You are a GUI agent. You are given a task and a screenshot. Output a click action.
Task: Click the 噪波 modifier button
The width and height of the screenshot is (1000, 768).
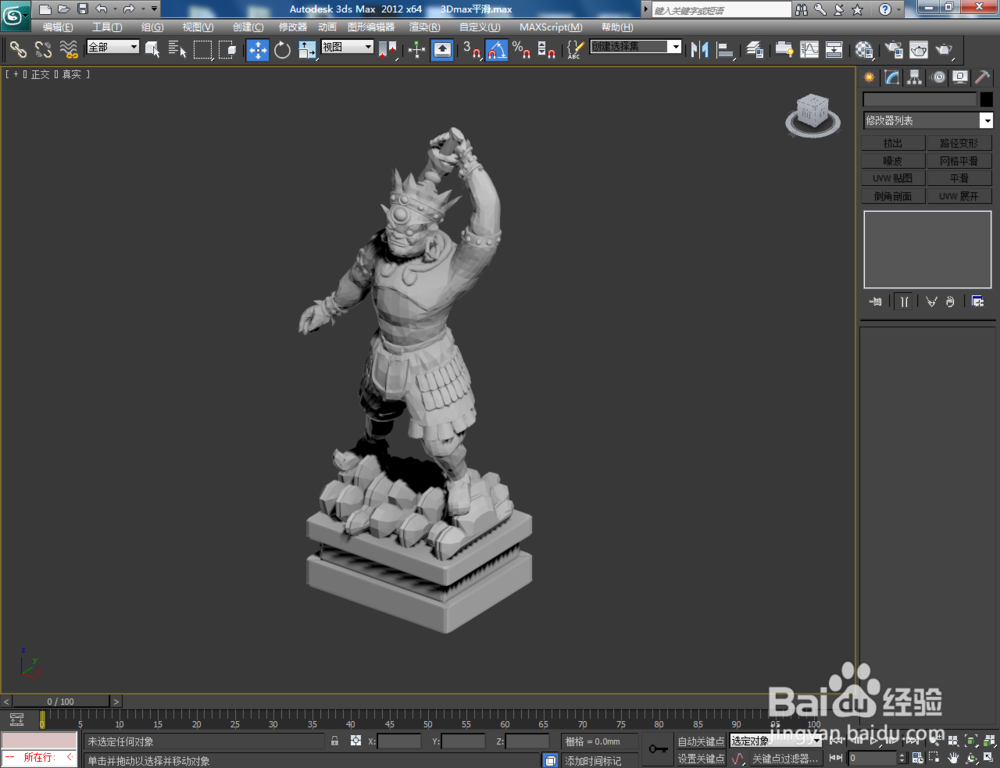(x=893, y=161)
